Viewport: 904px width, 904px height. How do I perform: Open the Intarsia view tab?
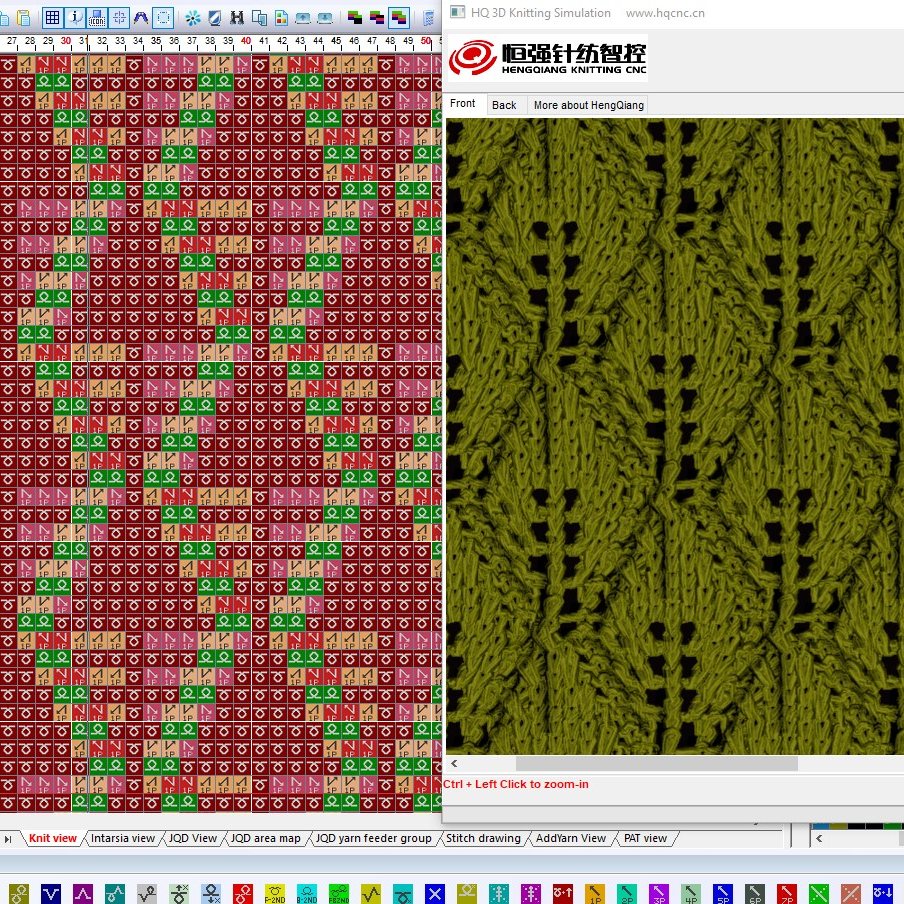(x=123, y=838)
